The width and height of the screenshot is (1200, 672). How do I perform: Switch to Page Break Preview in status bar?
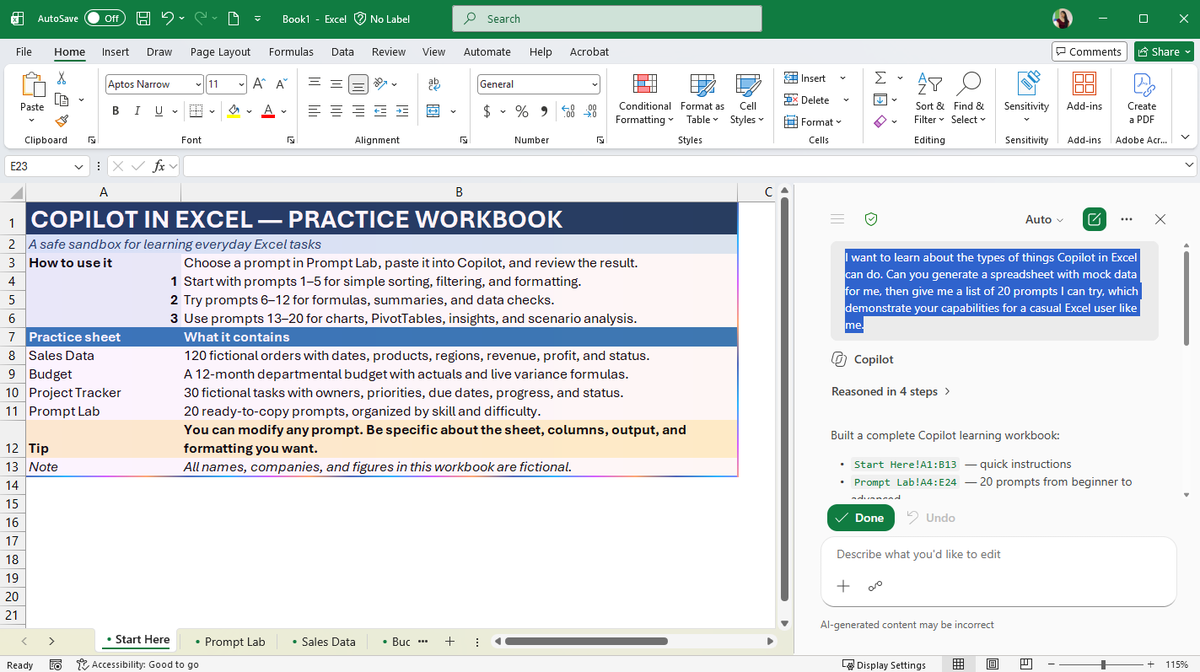coord(1025,664)
